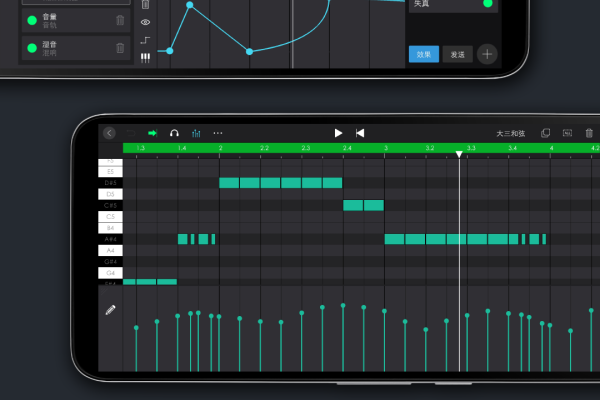Click the rewind to start button
The width and height of the screenshot is (600, 400).
(x=360, y=133)
